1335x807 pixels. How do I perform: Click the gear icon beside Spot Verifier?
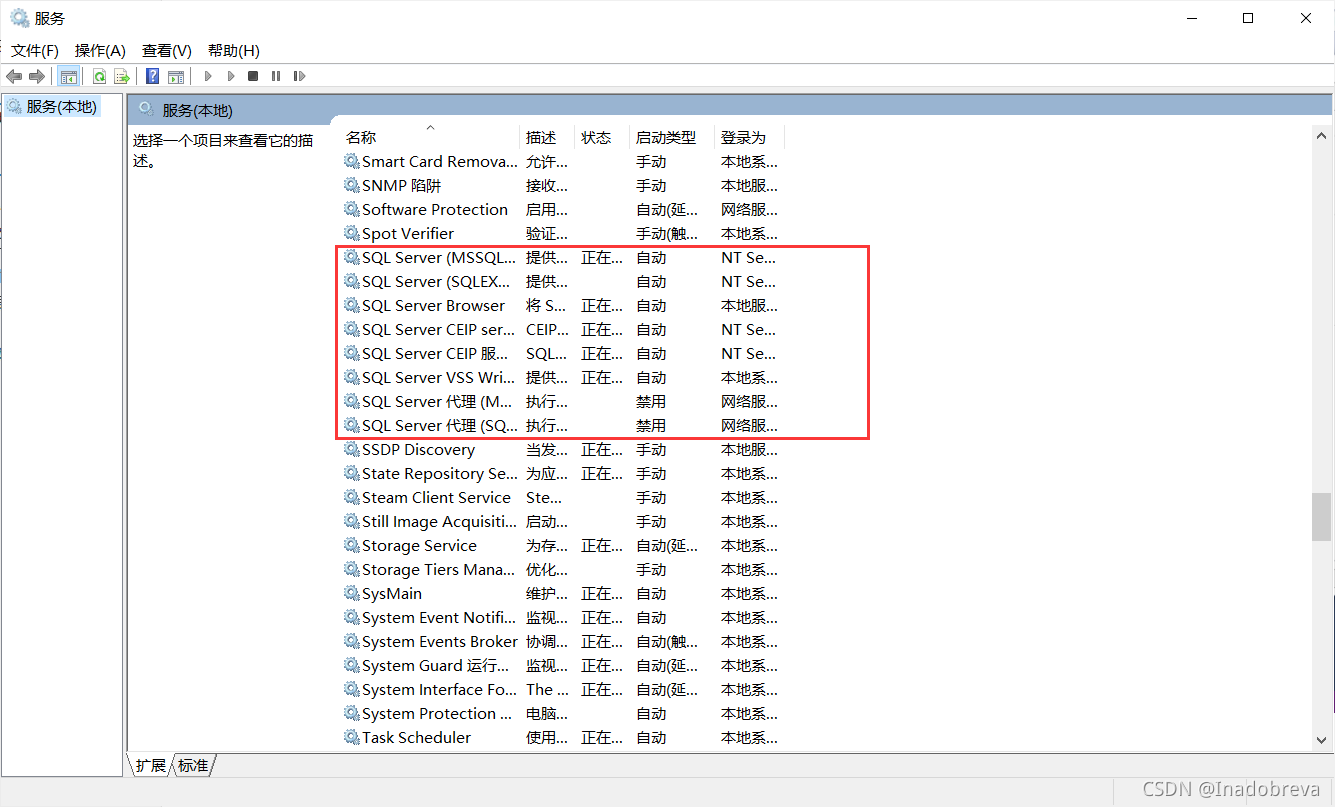click(x=351, y=233)
